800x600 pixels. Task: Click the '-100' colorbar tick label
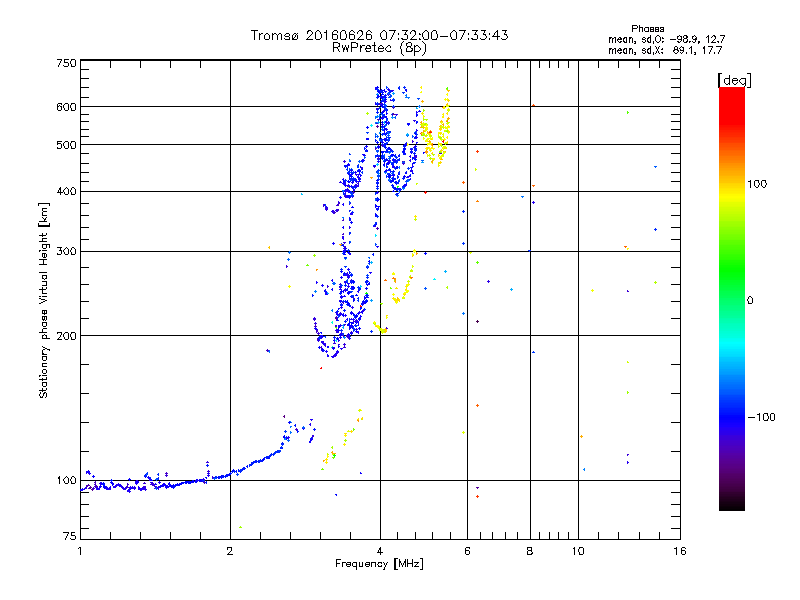click(761, 417)
